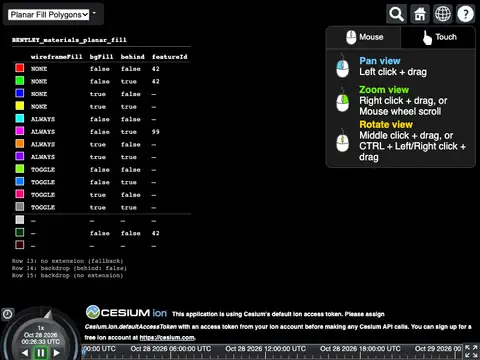Click the gray swatch in last TOGGLE row

point(20,206)
